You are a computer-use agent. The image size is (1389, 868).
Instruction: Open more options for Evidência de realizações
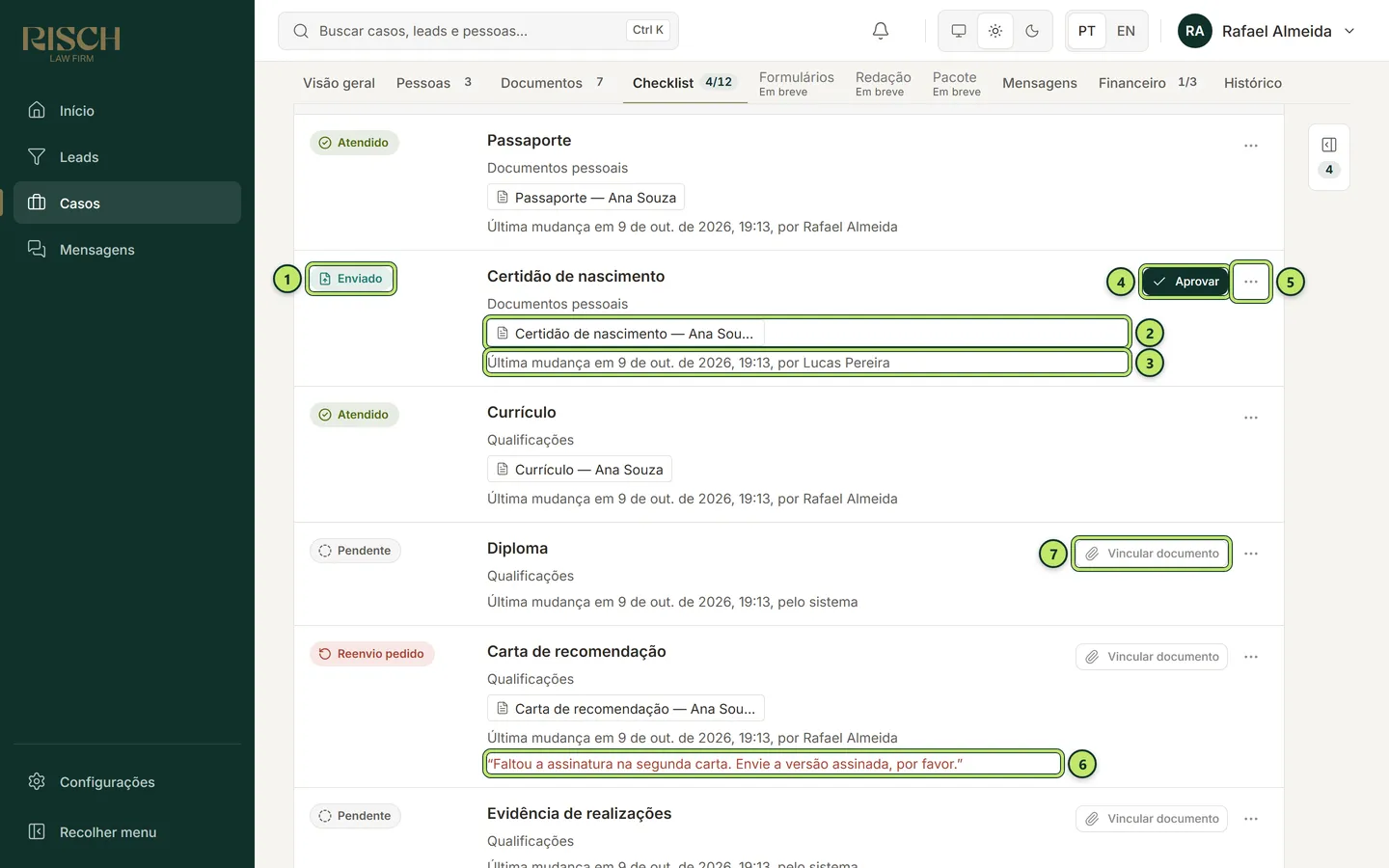click(1251, 819)
